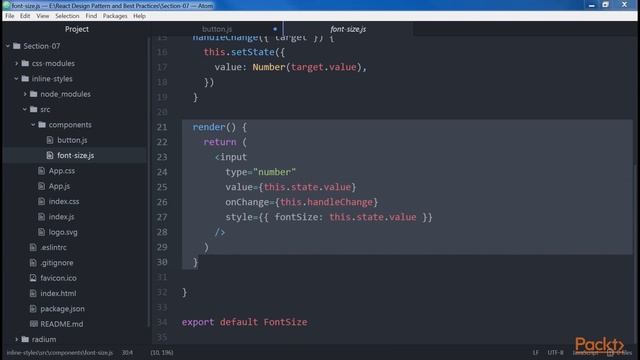
Task: Click the .gitignore file icon
Action: pos(33,262)
